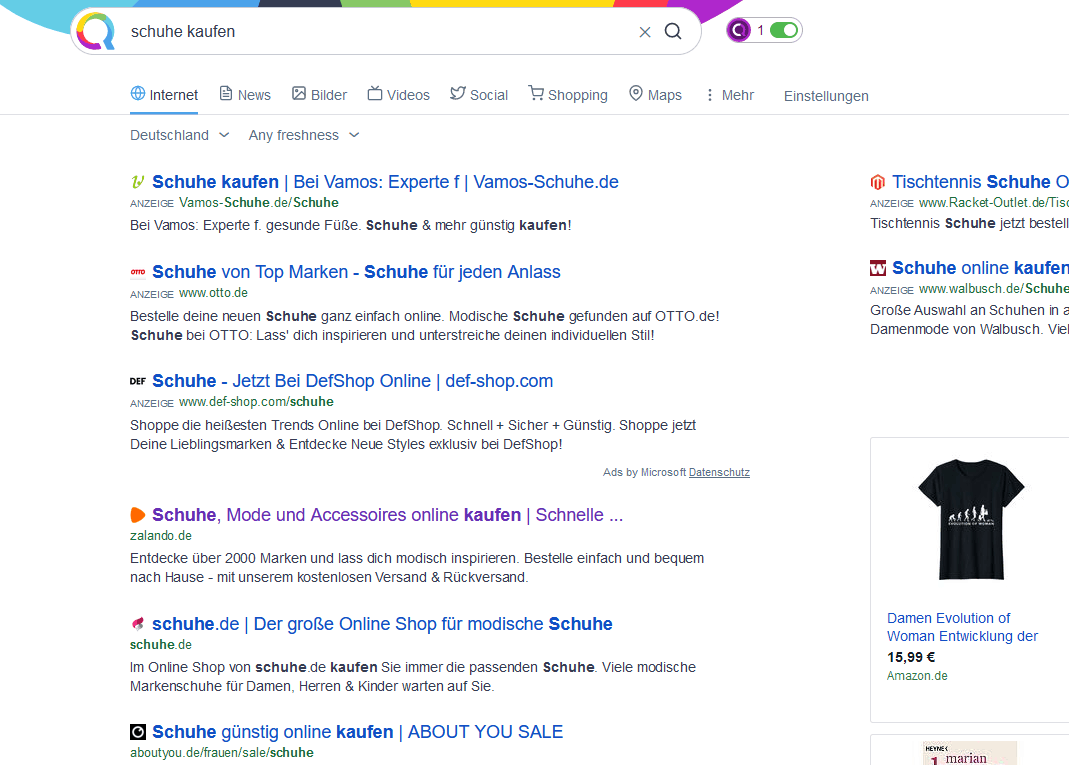Open the Zalando search result title
Screen dimensions: 1069x765
point(387,515)
